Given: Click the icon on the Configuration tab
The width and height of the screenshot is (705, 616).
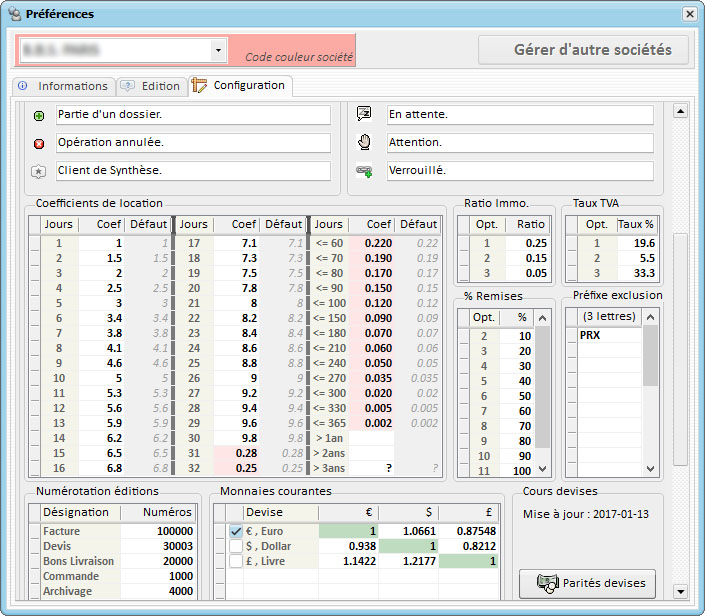Looking at the screenshot, I should (199, 86).
